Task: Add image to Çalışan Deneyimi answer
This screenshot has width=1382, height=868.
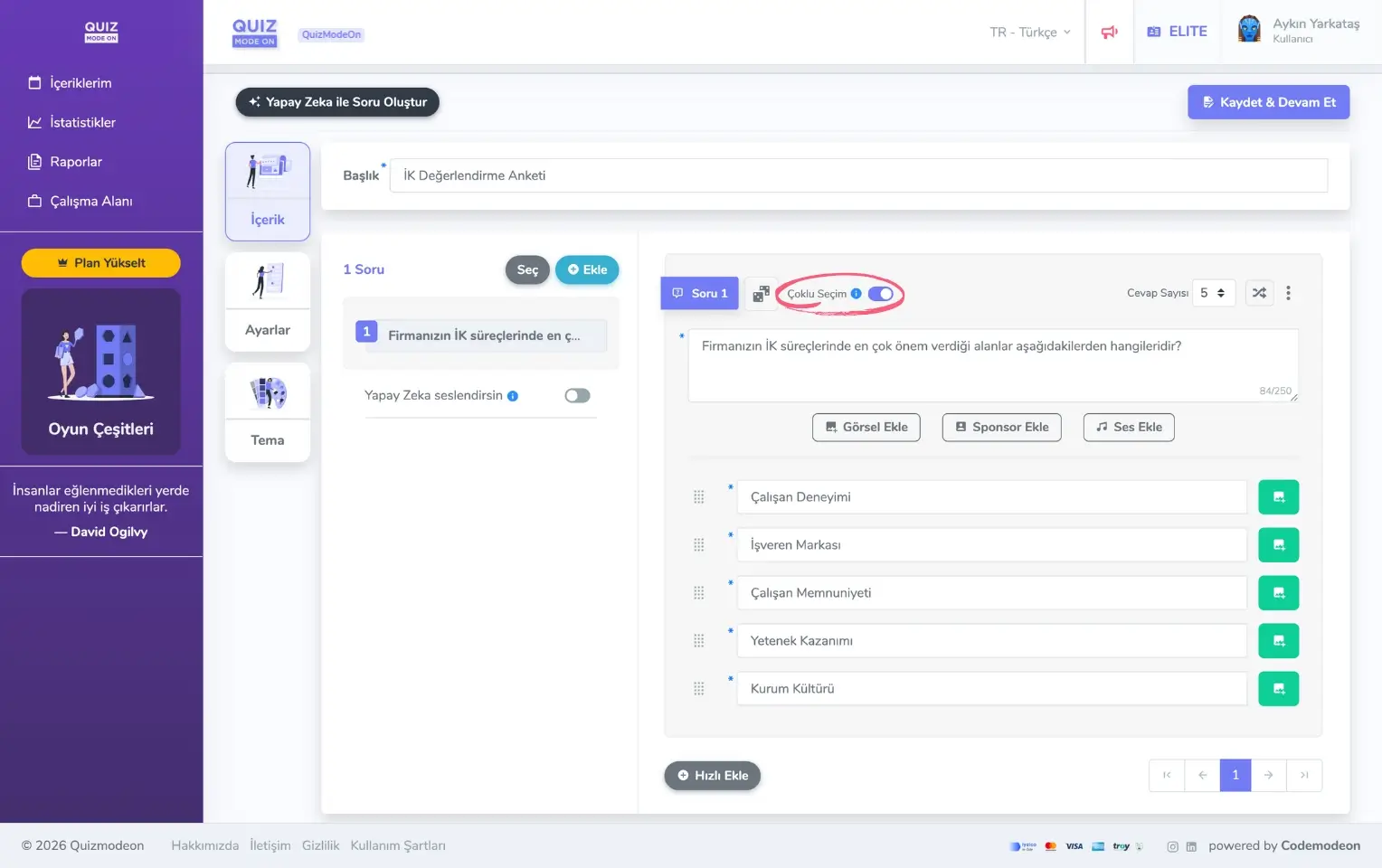Action: (1278, 497)
